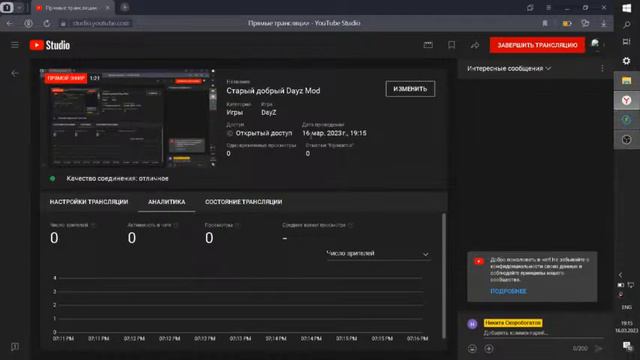Share the stream via arrow icon
The height and width of the screenshot is (360, 640).
tap(475, 45)
